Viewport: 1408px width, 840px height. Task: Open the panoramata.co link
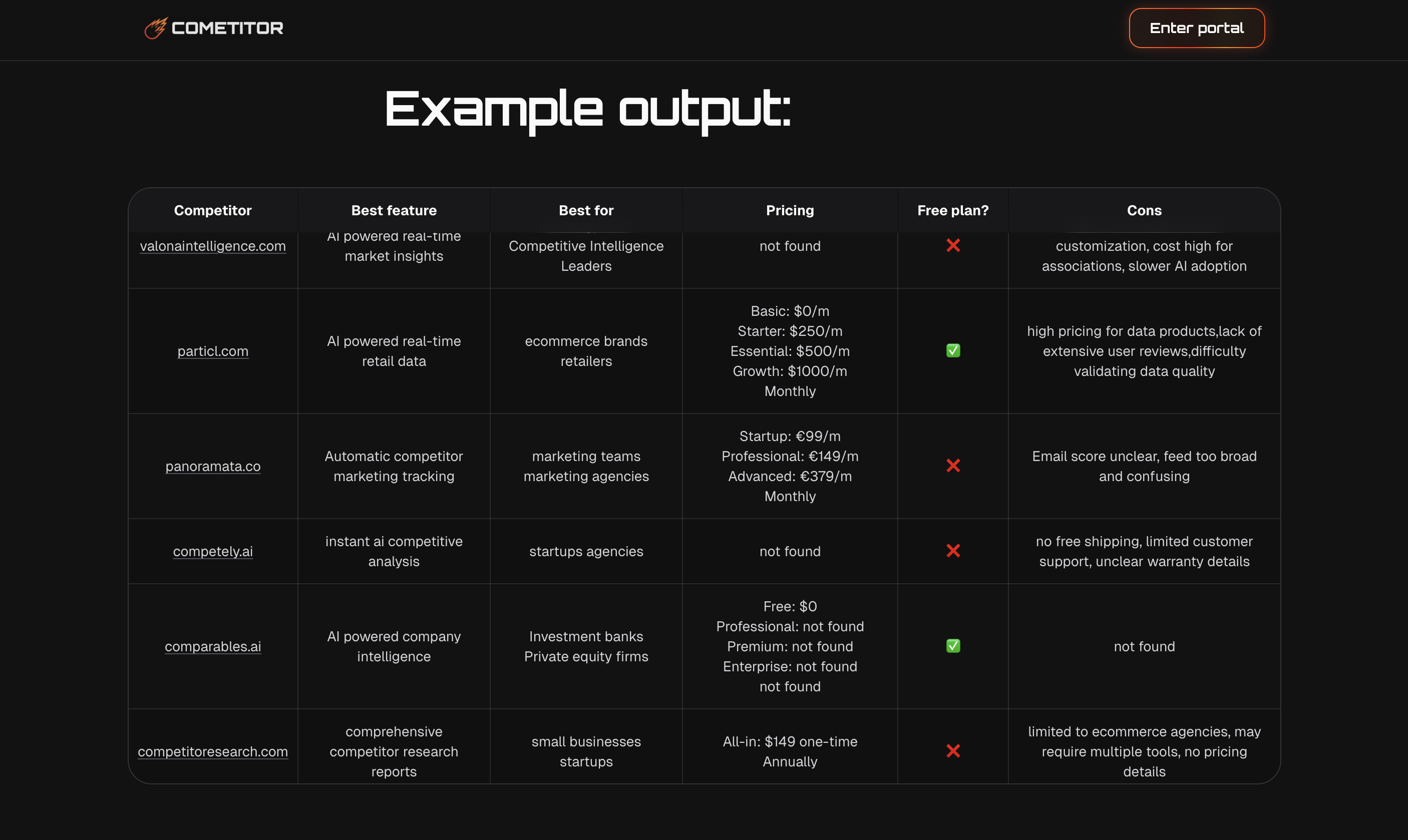[212, 466]
